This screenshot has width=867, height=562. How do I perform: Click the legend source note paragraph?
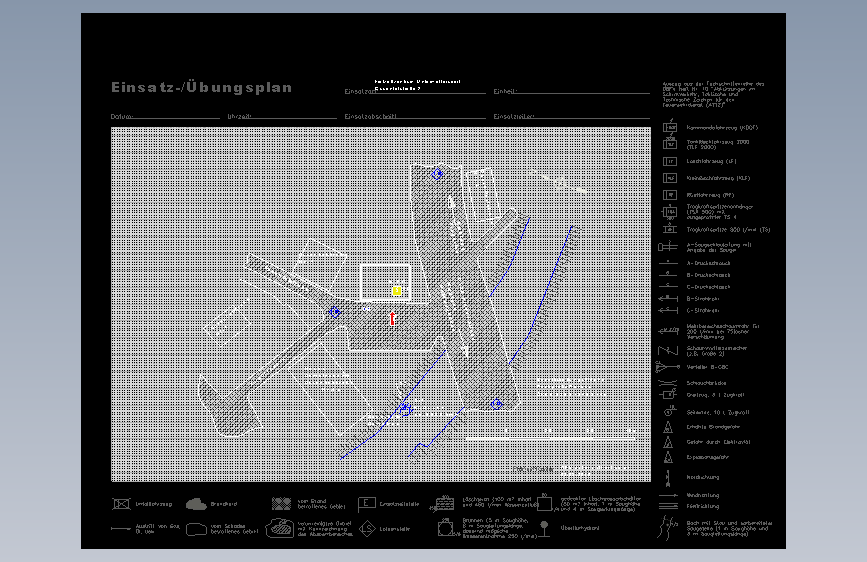(x=713, y=94)
